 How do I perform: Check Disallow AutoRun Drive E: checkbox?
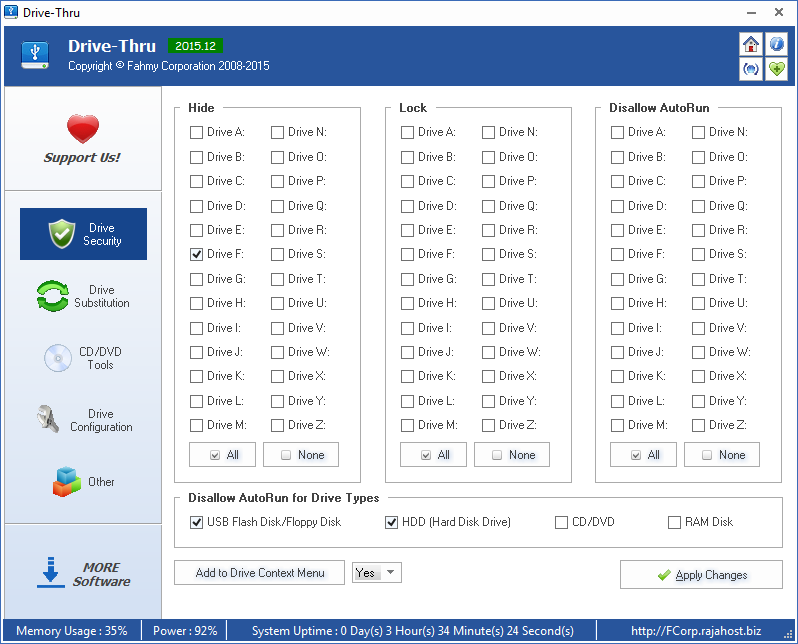coord(617,230)
